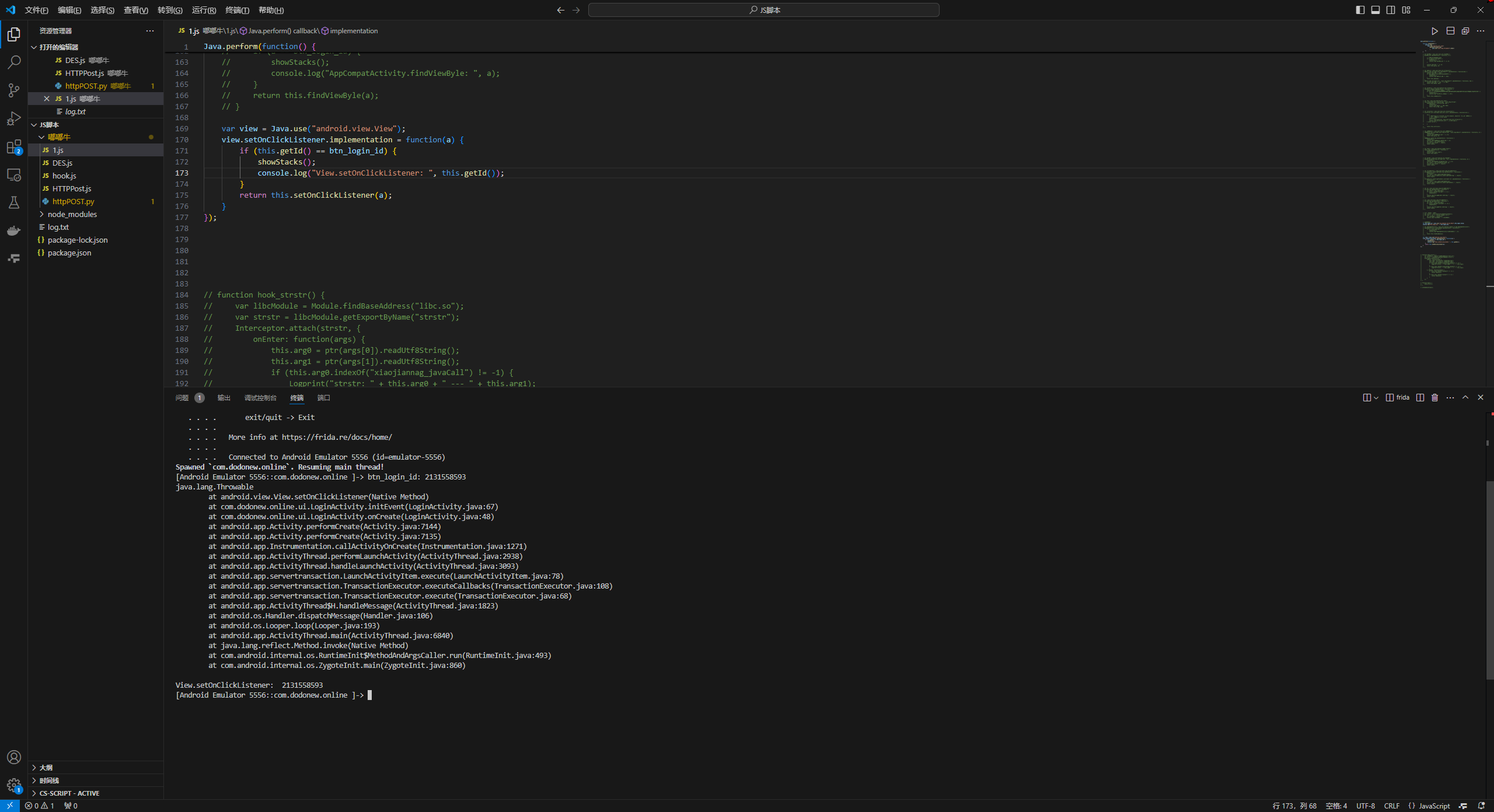Screen dimensions: 1494x812
Task: Toggle the secondary side bar layout button
Action: pos(1391,10)
